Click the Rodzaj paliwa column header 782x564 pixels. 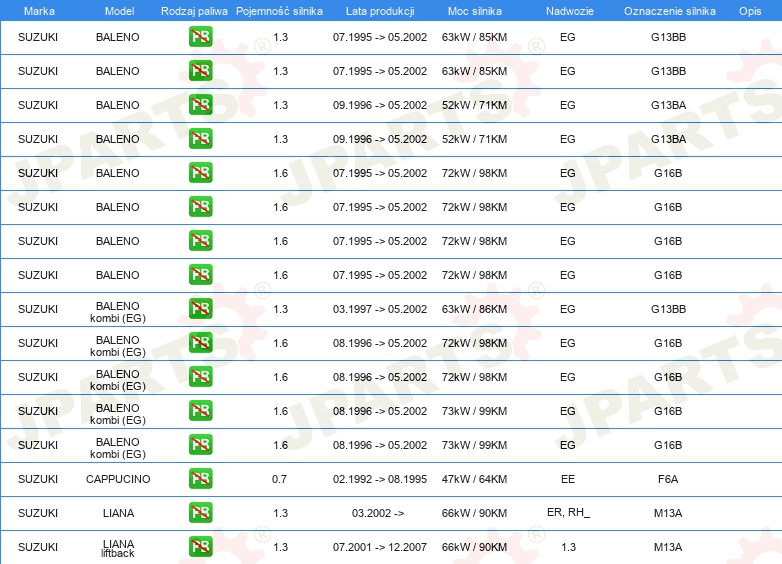click(194, 11)
